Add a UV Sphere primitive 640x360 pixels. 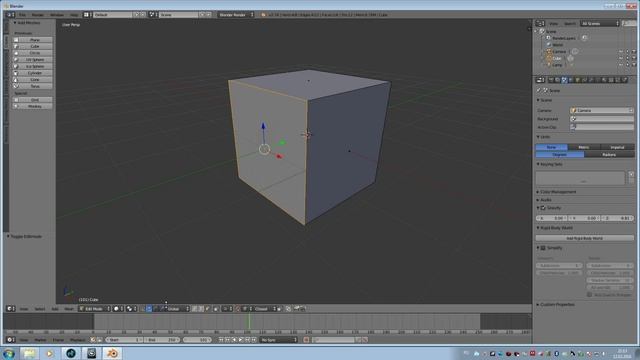32,60
